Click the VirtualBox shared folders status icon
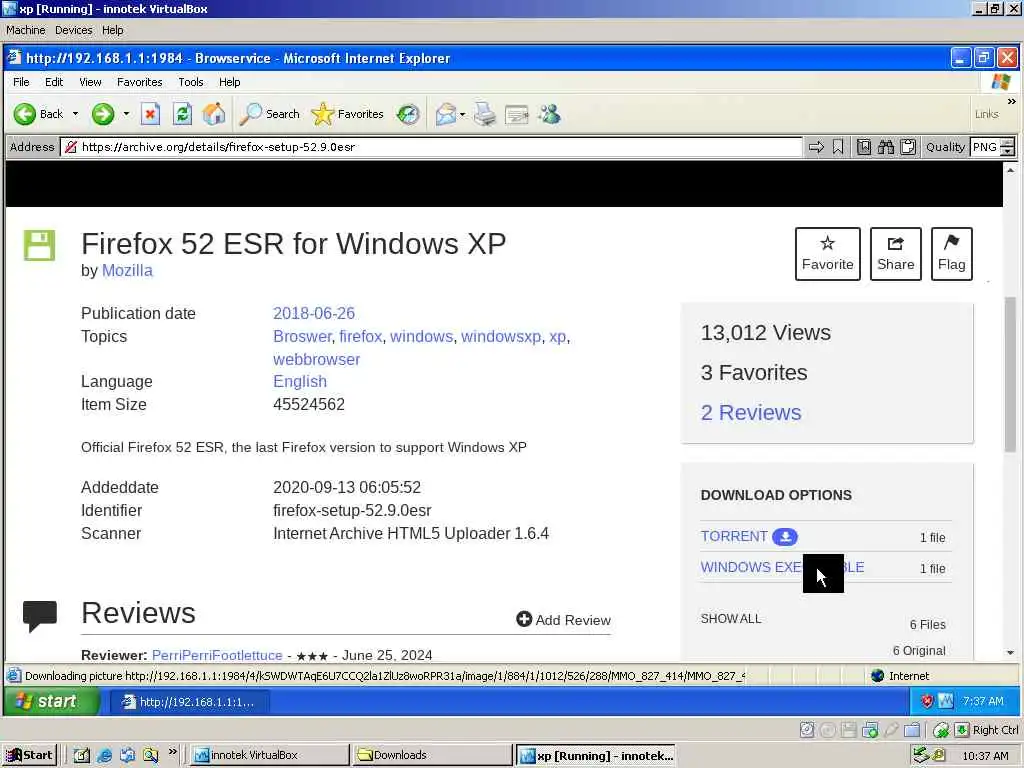1024x768 pixels. 912,730
